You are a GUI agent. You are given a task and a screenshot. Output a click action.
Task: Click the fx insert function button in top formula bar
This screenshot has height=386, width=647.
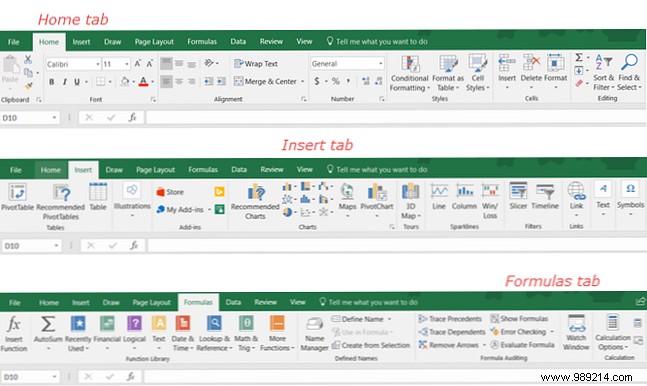[132, 118]
